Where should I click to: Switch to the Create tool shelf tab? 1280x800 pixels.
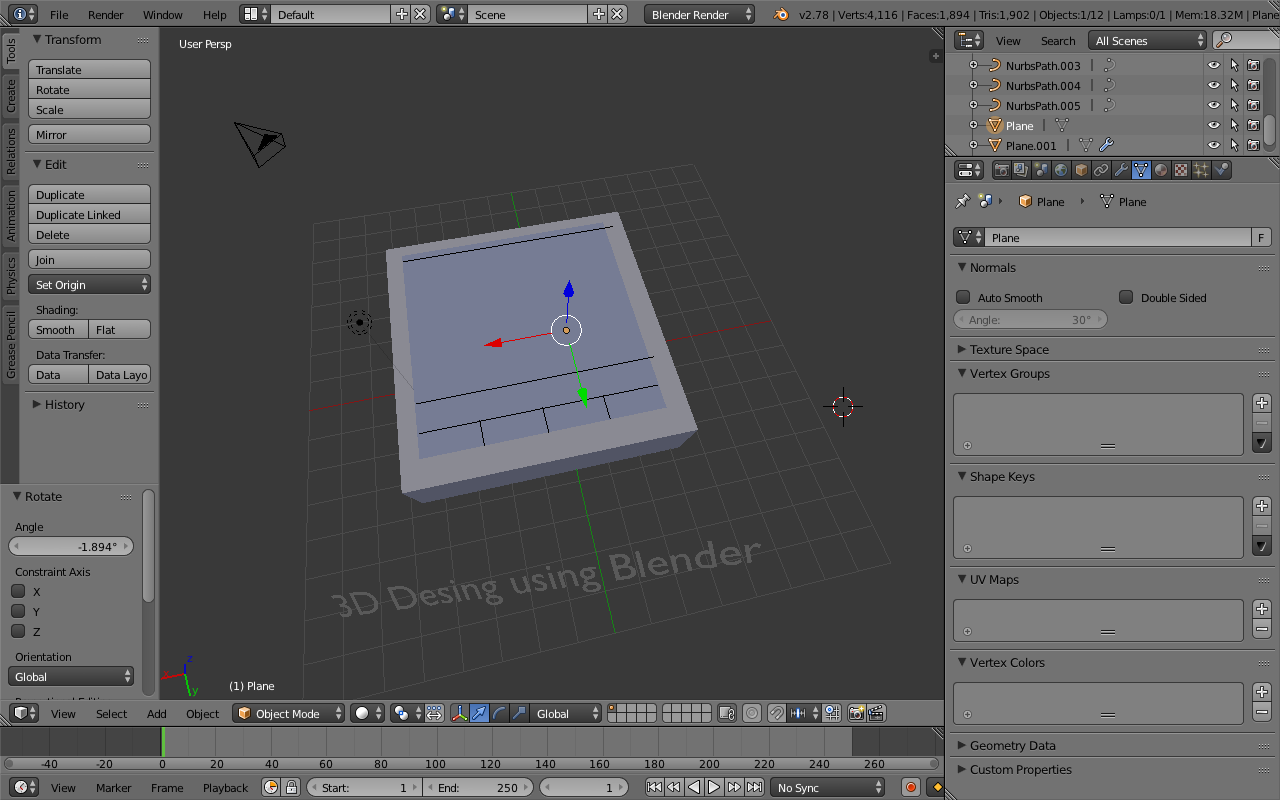pos(11,96)
